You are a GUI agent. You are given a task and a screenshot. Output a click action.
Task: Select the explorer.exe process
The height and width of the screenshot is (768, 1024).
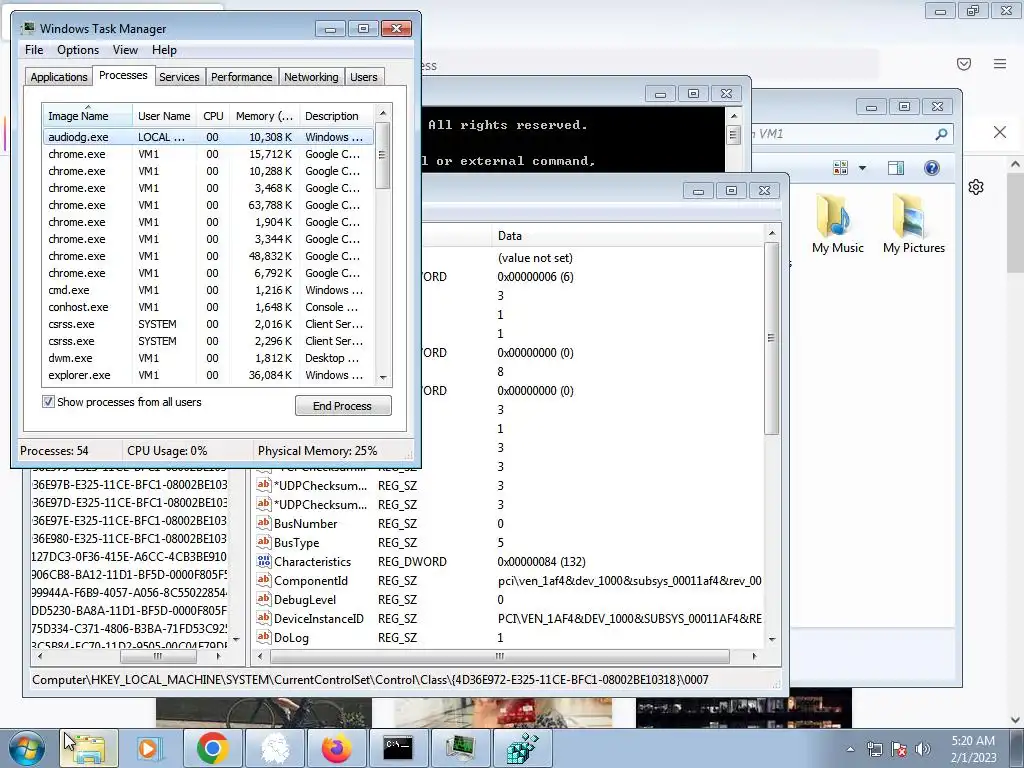pos(208,375)
